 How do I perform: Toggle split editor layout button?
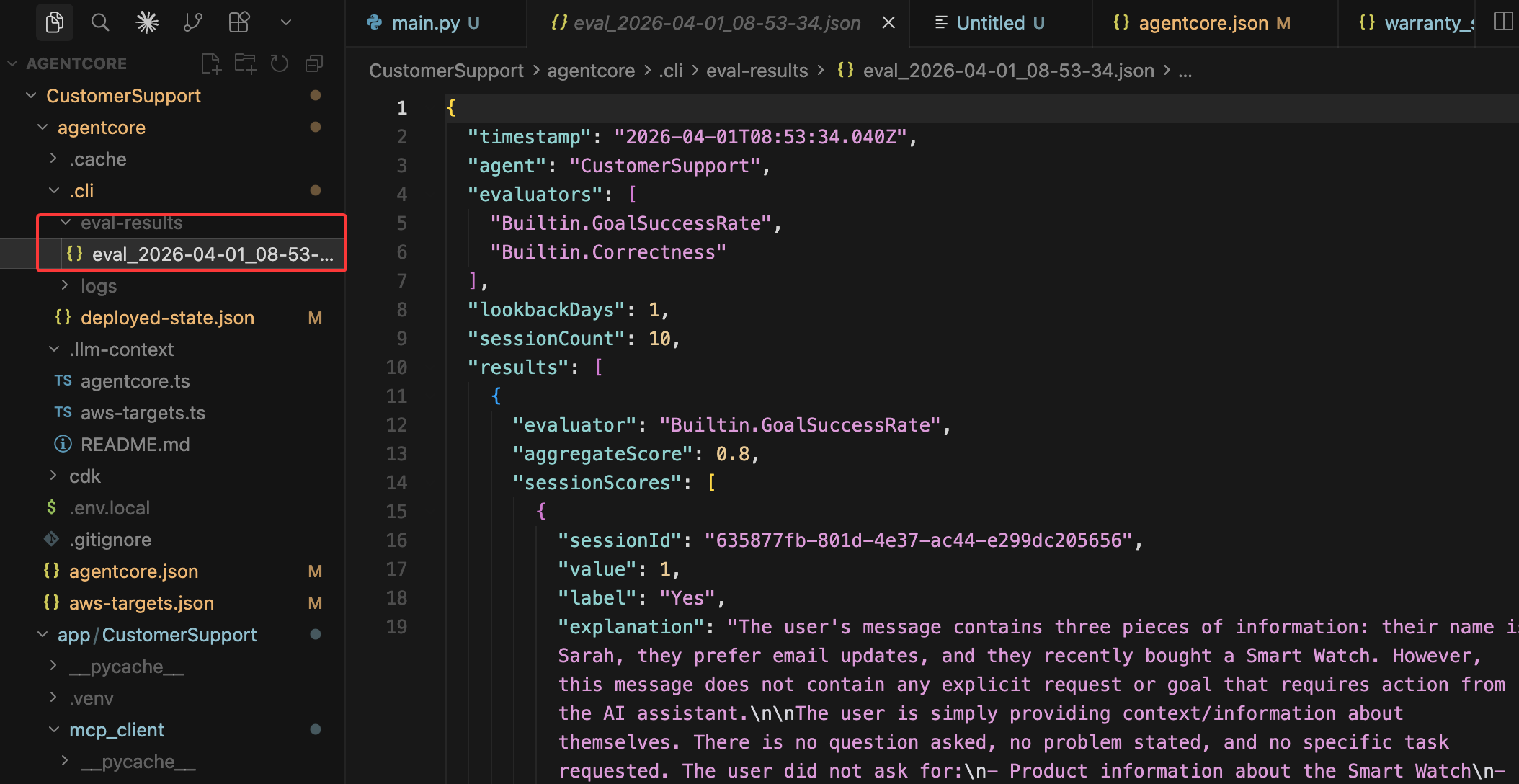point(1503,22)
